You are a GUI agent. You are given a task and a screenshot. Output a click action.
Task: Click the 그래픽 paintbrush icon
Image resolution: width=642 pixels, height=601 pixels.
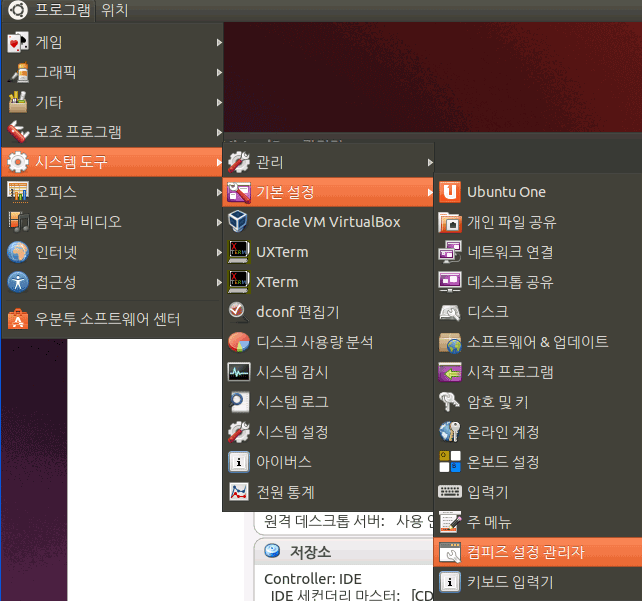18,72
